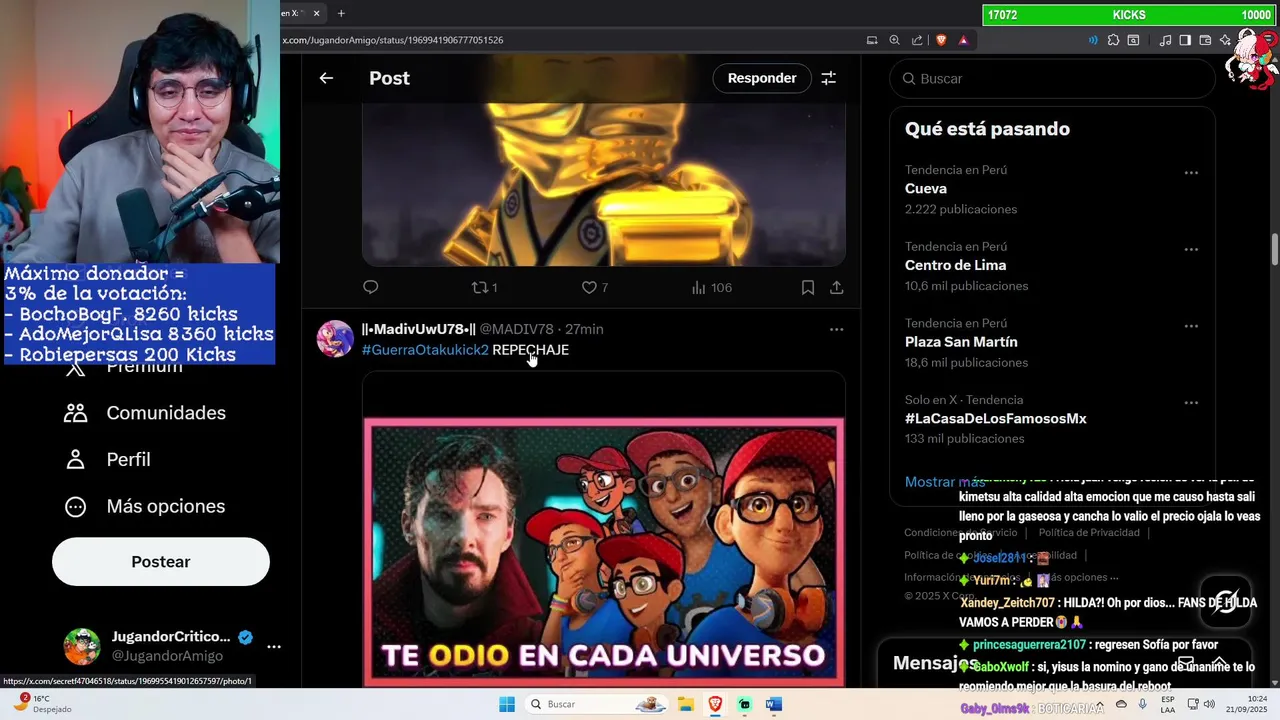
Task: Go back with the Post arrow
Action: tap(326, 78)
